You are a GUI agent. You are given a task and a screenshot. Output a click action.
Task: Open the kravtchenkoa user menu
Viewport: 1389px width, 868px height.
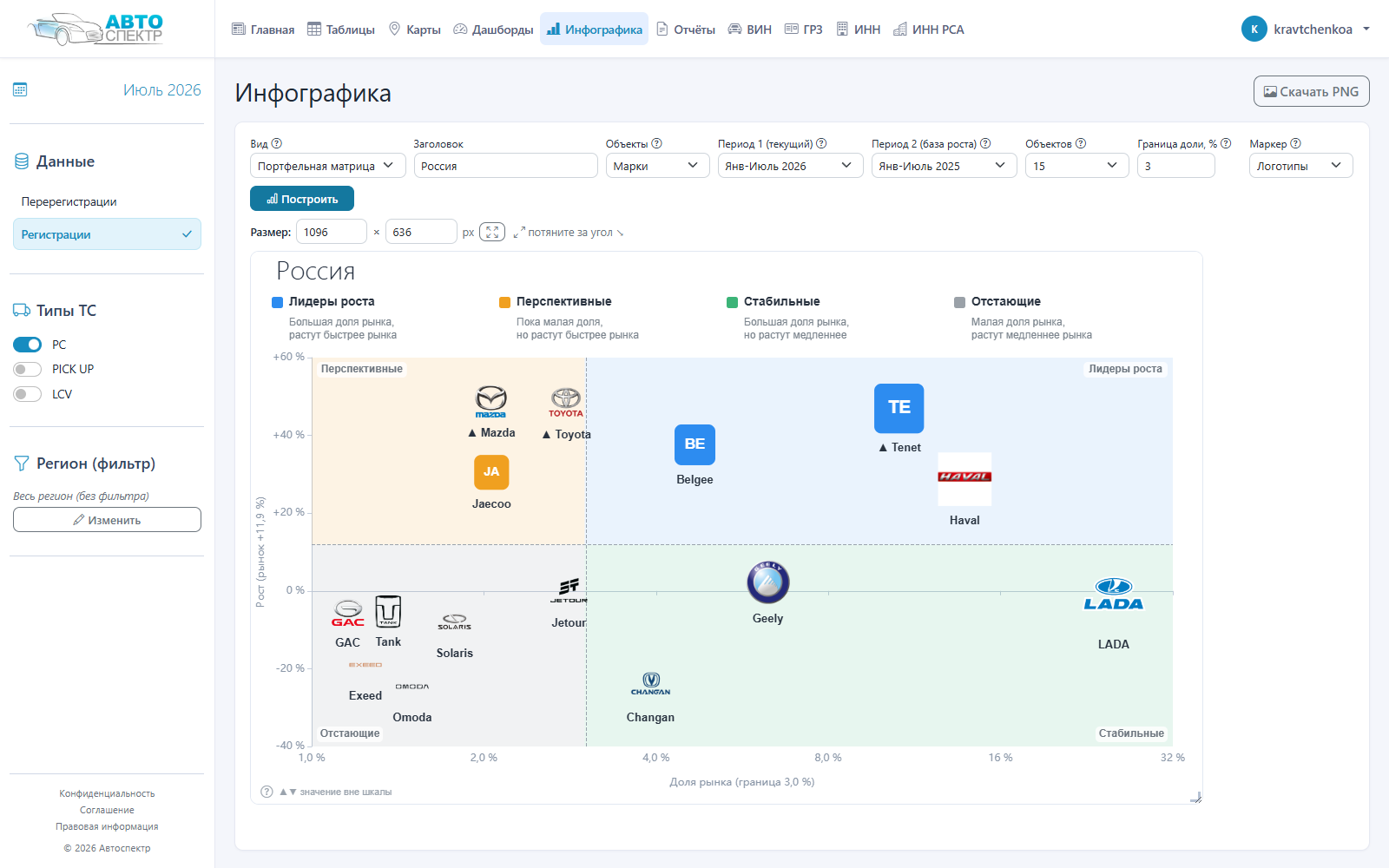tap(1306, 29)
